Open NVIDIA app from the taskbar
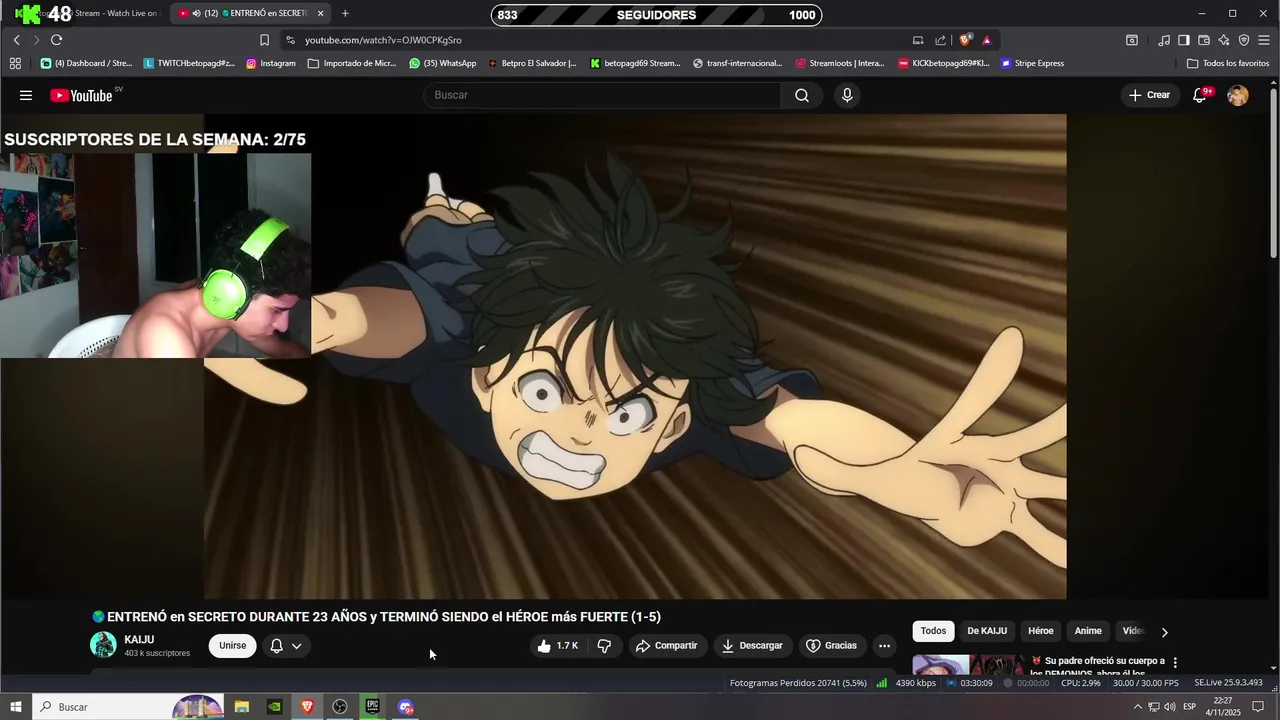Screen dimensions: 1280x720 (x=274, y=707)
